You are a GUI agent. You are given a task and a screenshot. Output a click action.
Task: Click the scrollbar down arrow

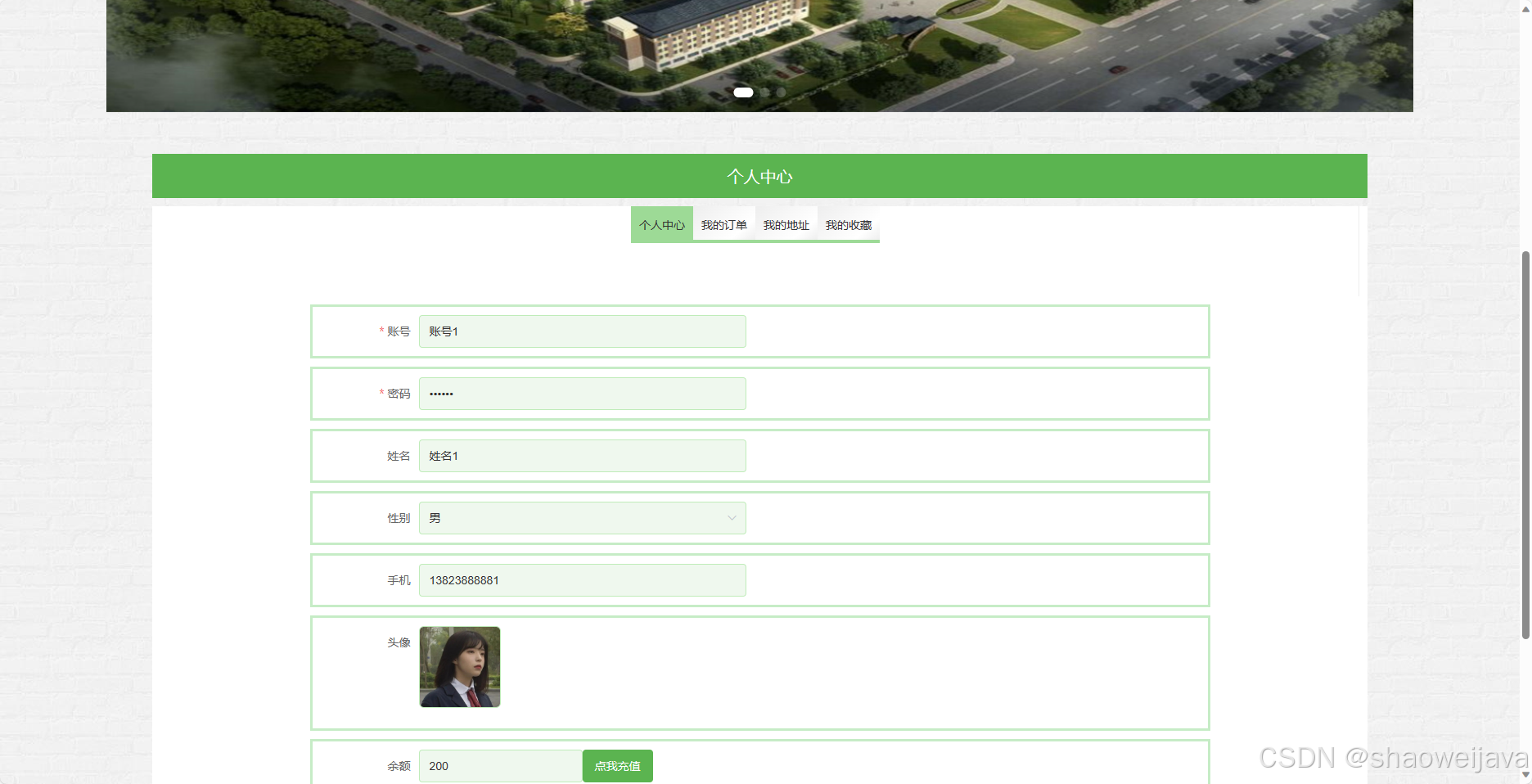tap(1525, 774)
